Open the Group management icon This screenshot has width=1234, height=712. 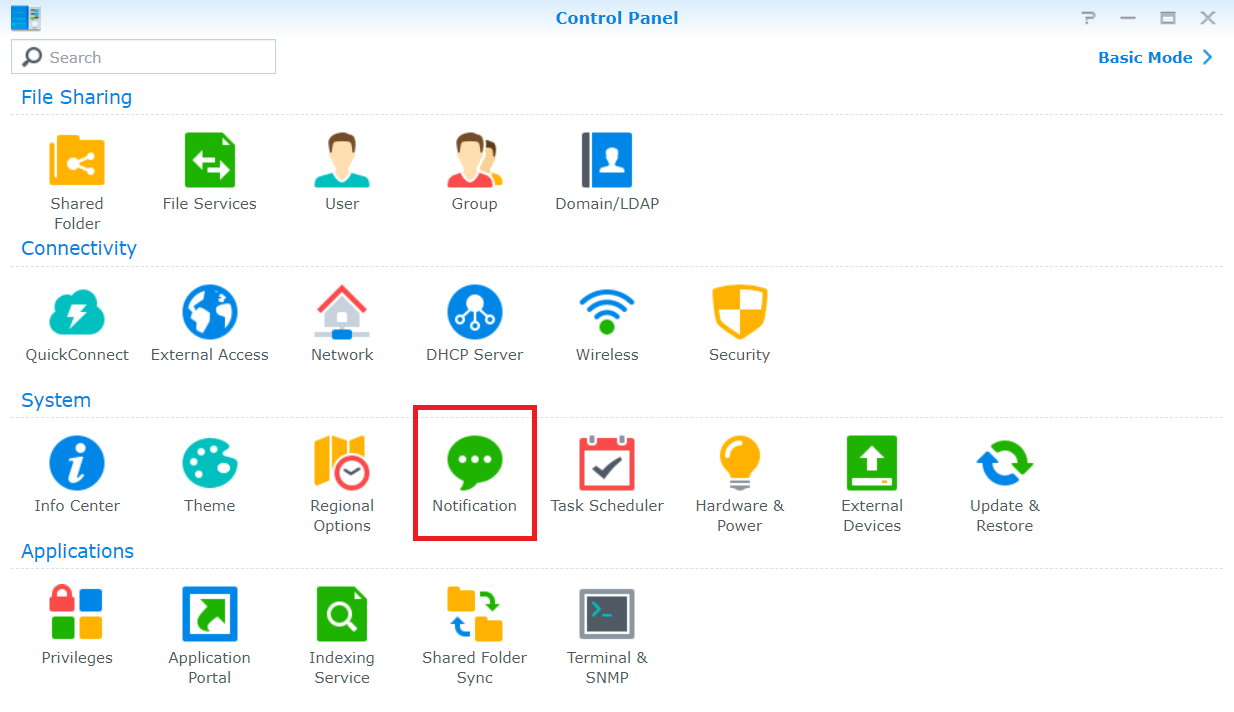pos(475,160)
